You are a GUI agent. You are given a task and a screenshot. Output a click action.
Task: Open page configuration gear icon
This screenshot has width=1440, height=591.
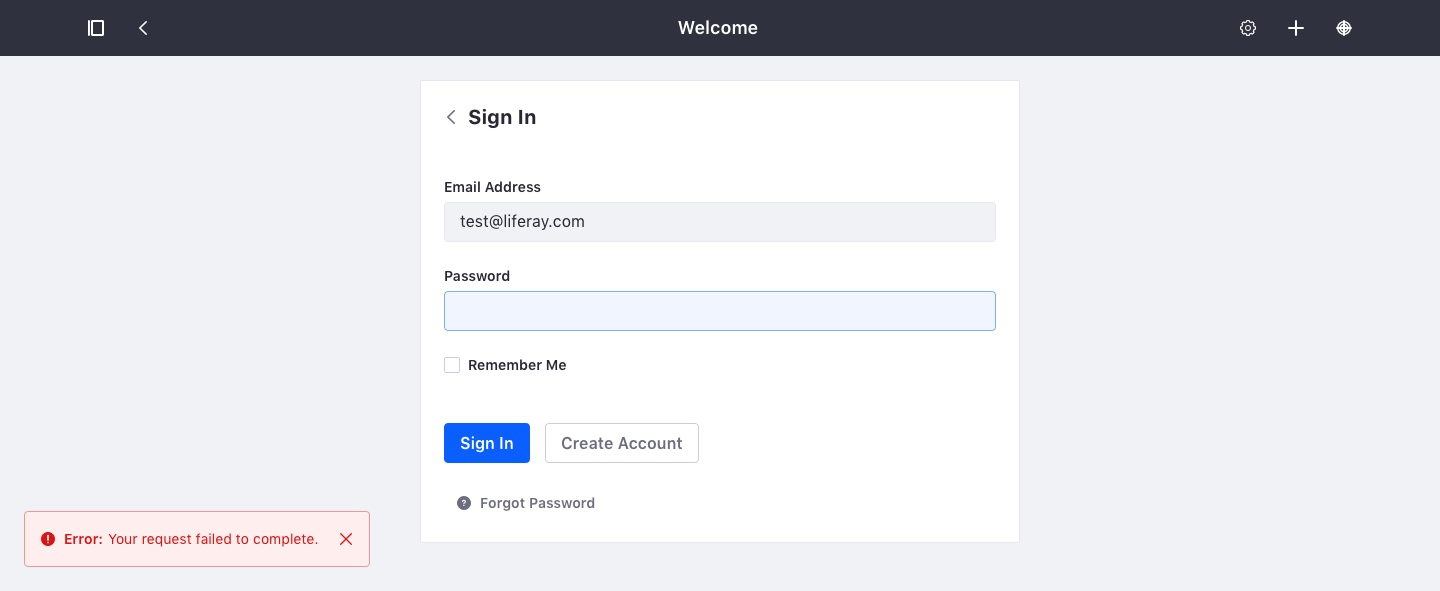1248,28
